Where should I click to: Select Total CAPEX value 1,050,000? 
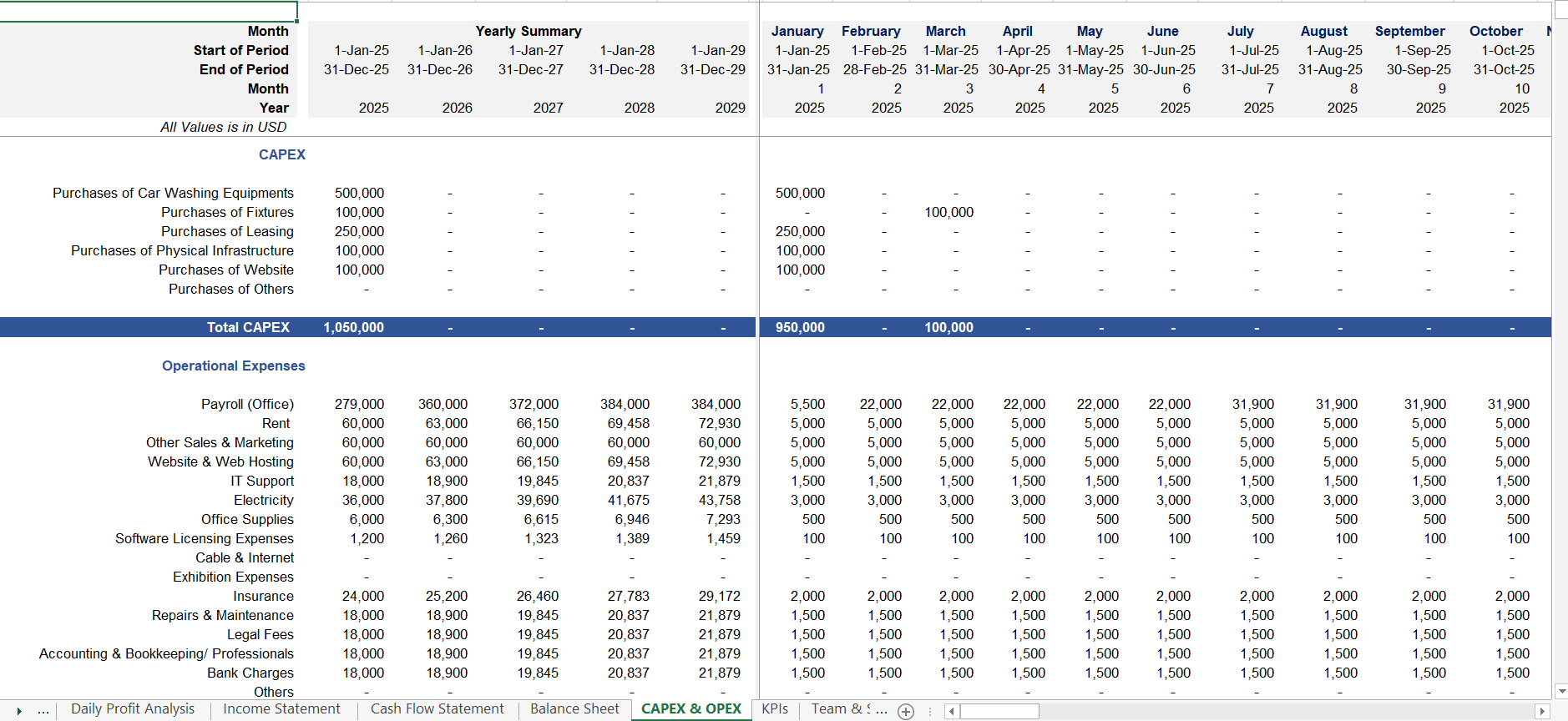coord(353,327)
